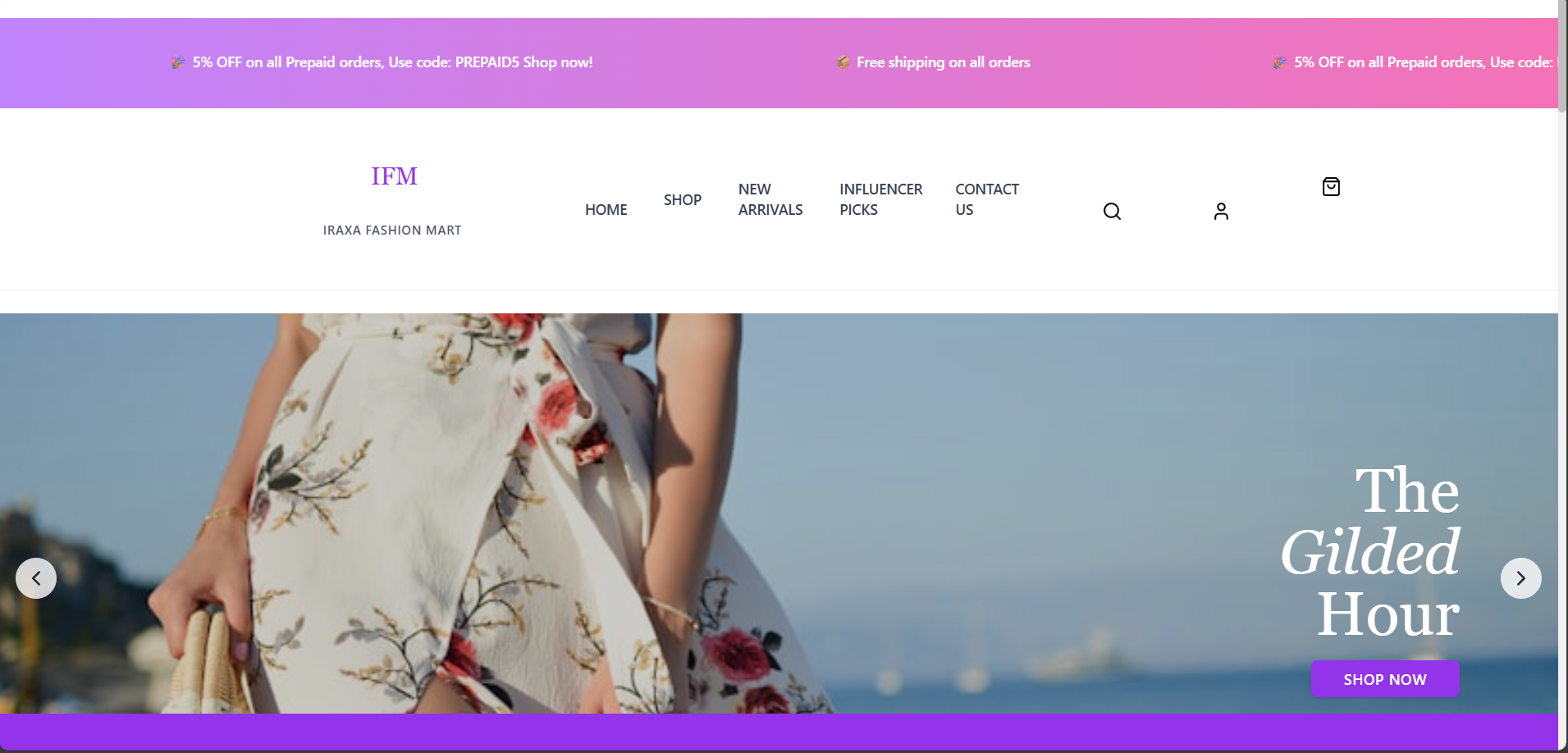
Task: Go to previous slide with left arrow
Action: pyautogui.click(x=36, y=578)
